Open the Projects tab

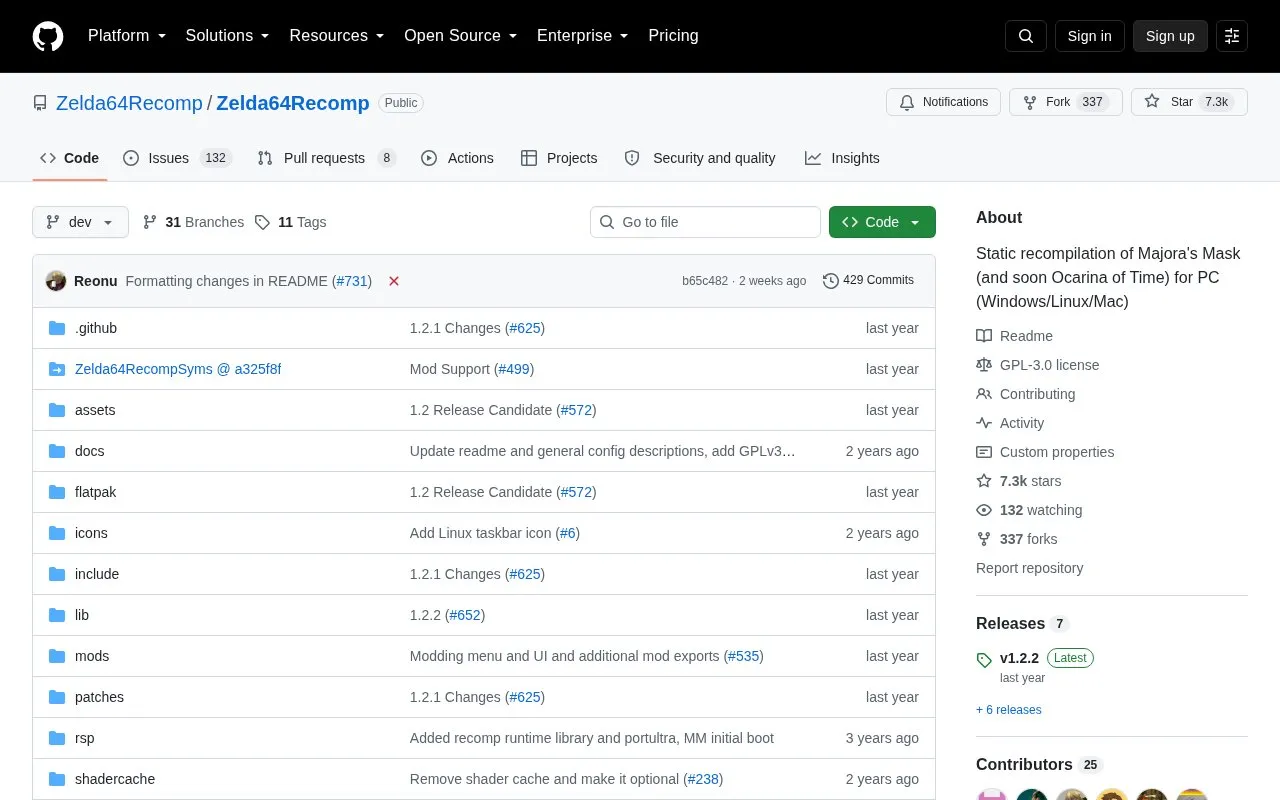click(x=559, y=158)
